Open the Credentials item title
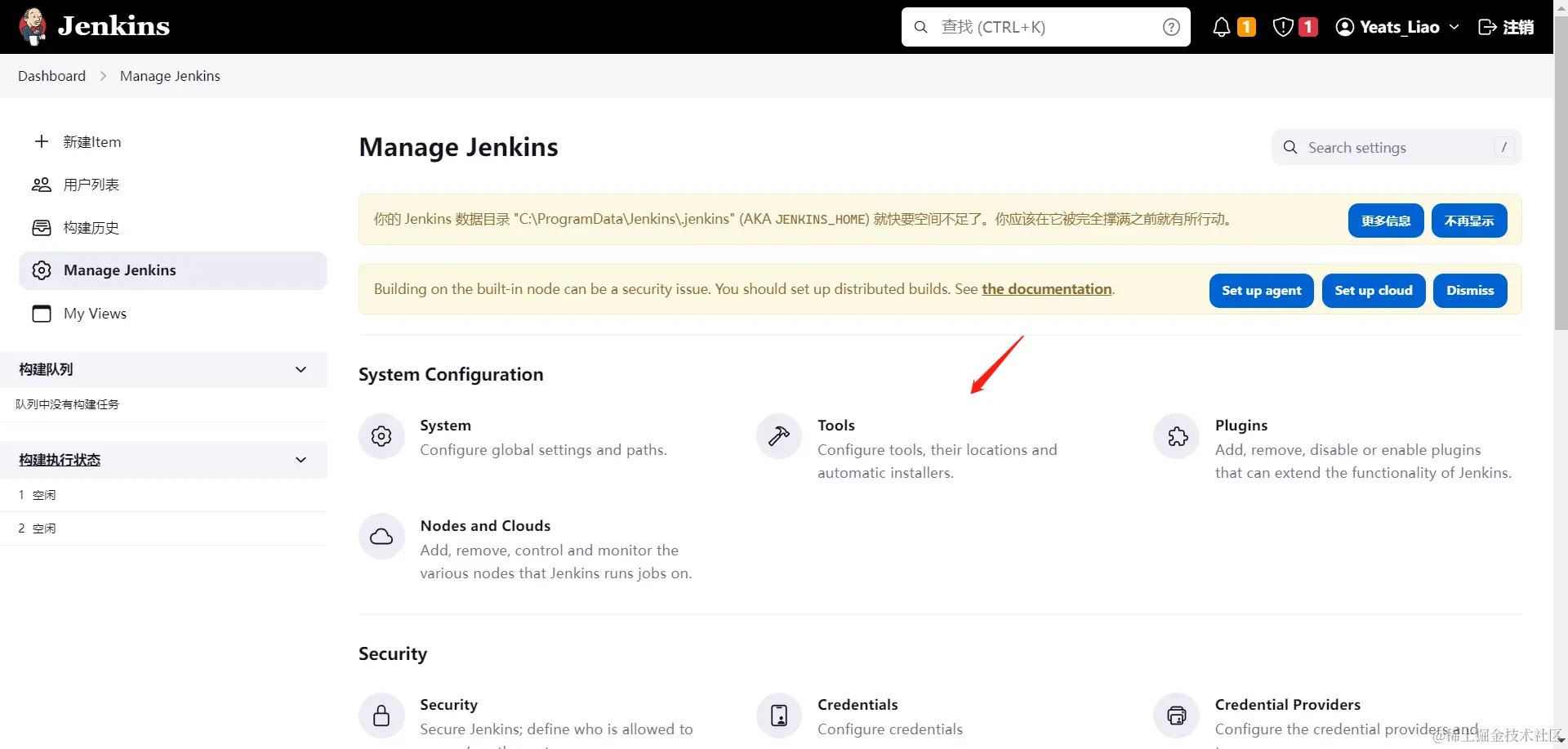Viewport: 1568px width, 749px height. click(857, 705)
